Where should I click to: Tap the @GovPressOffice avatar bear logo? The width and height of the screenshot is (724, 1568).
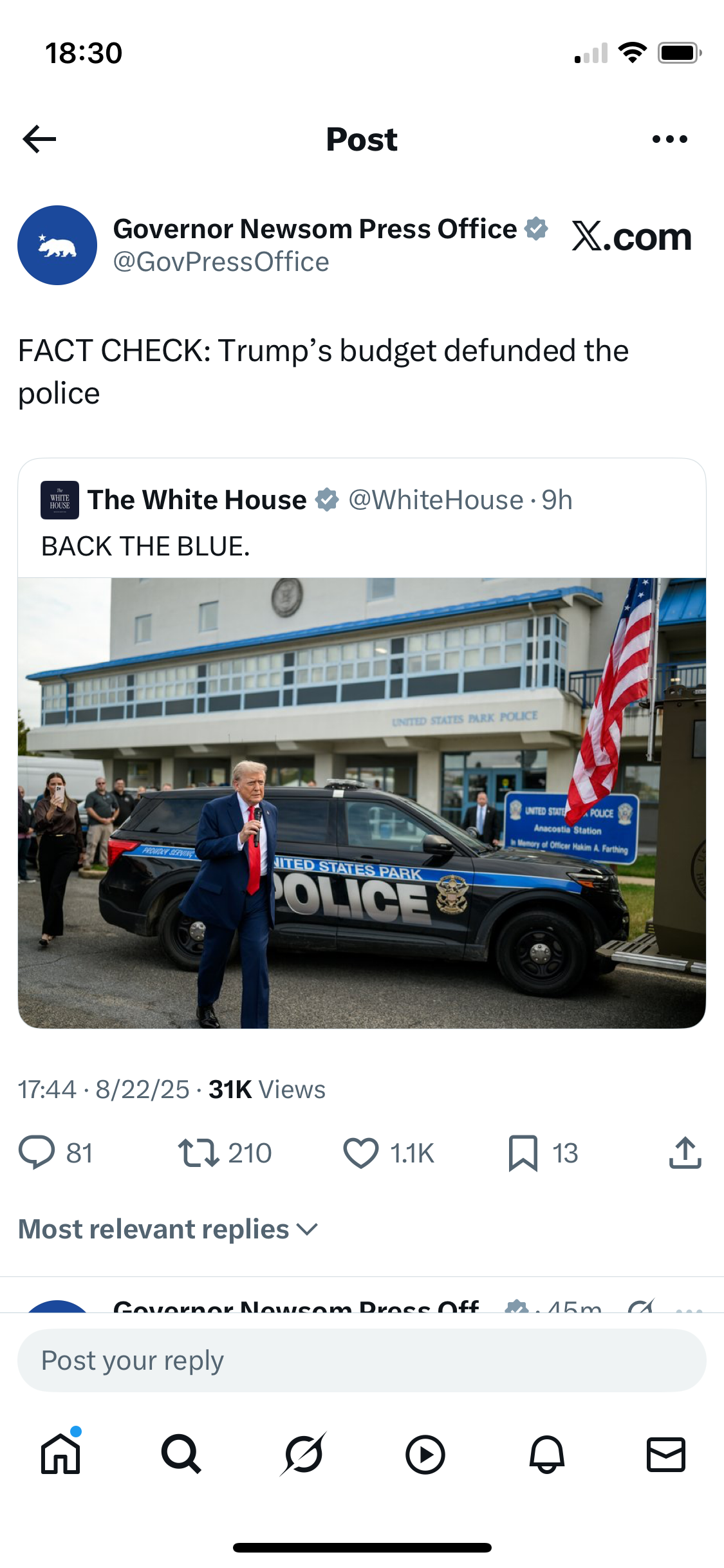click(x=57, y=245)
